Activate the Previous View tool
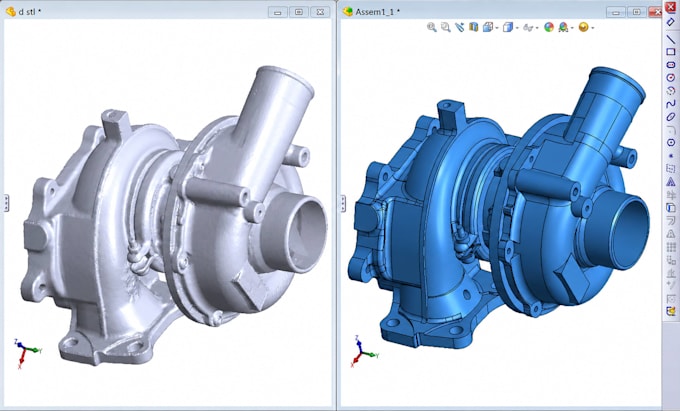680x411 pixels. [460, 27]
